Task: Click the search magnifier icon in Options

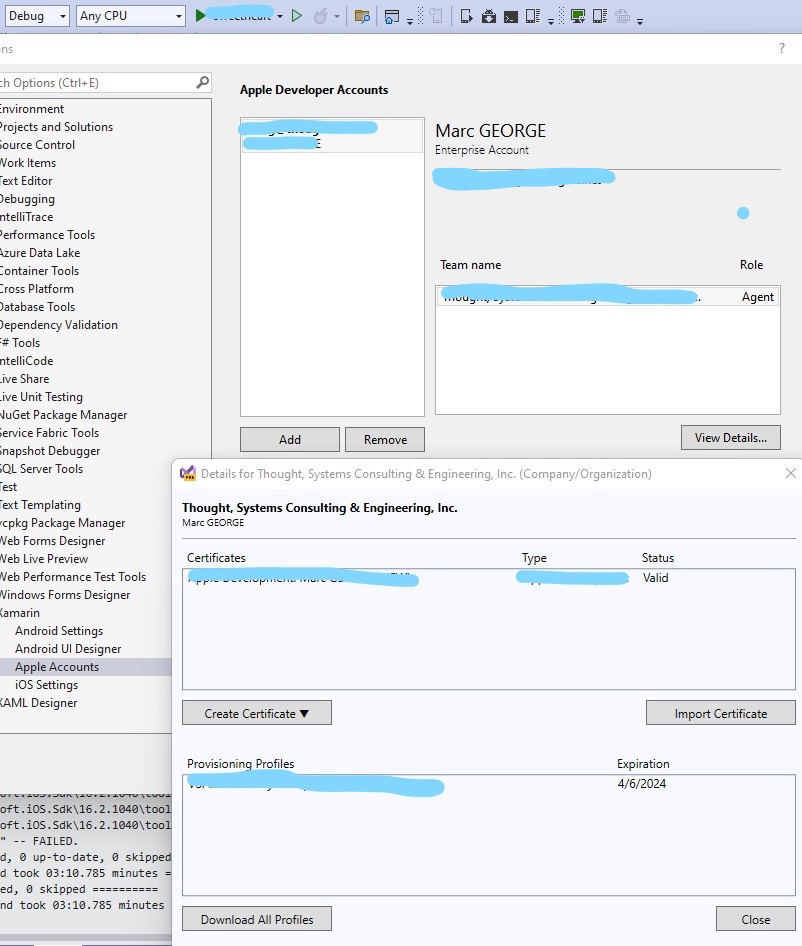Action: coord(203,82)
